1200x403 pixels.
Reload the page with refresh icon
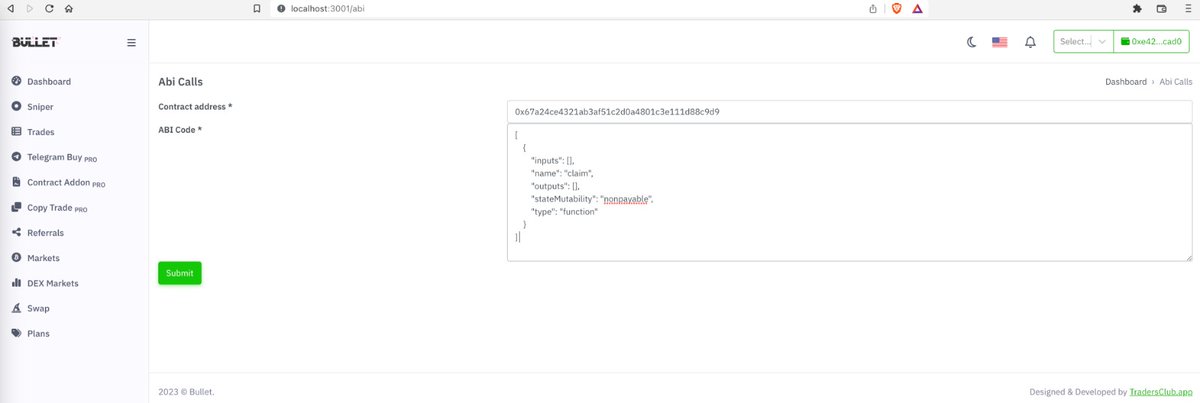48,8
